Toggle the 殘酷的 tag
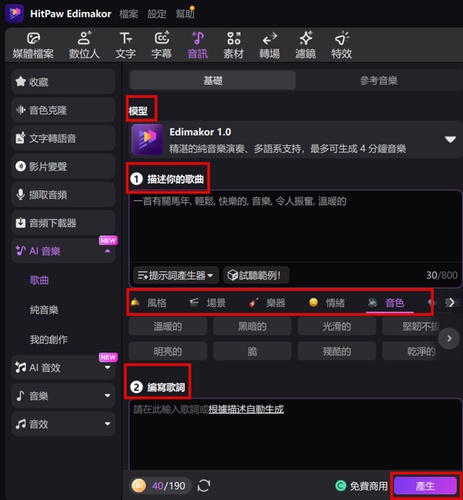463x500 pixels. (x=337, y=351)
